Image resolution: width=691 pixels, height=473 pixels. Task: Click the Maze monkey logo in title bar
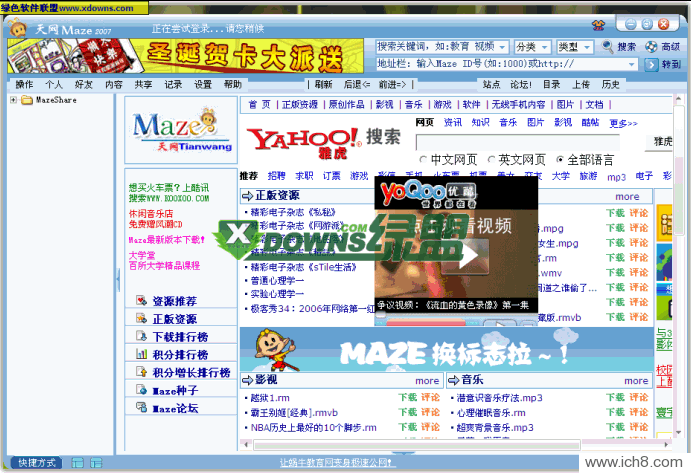pos(18,28)
